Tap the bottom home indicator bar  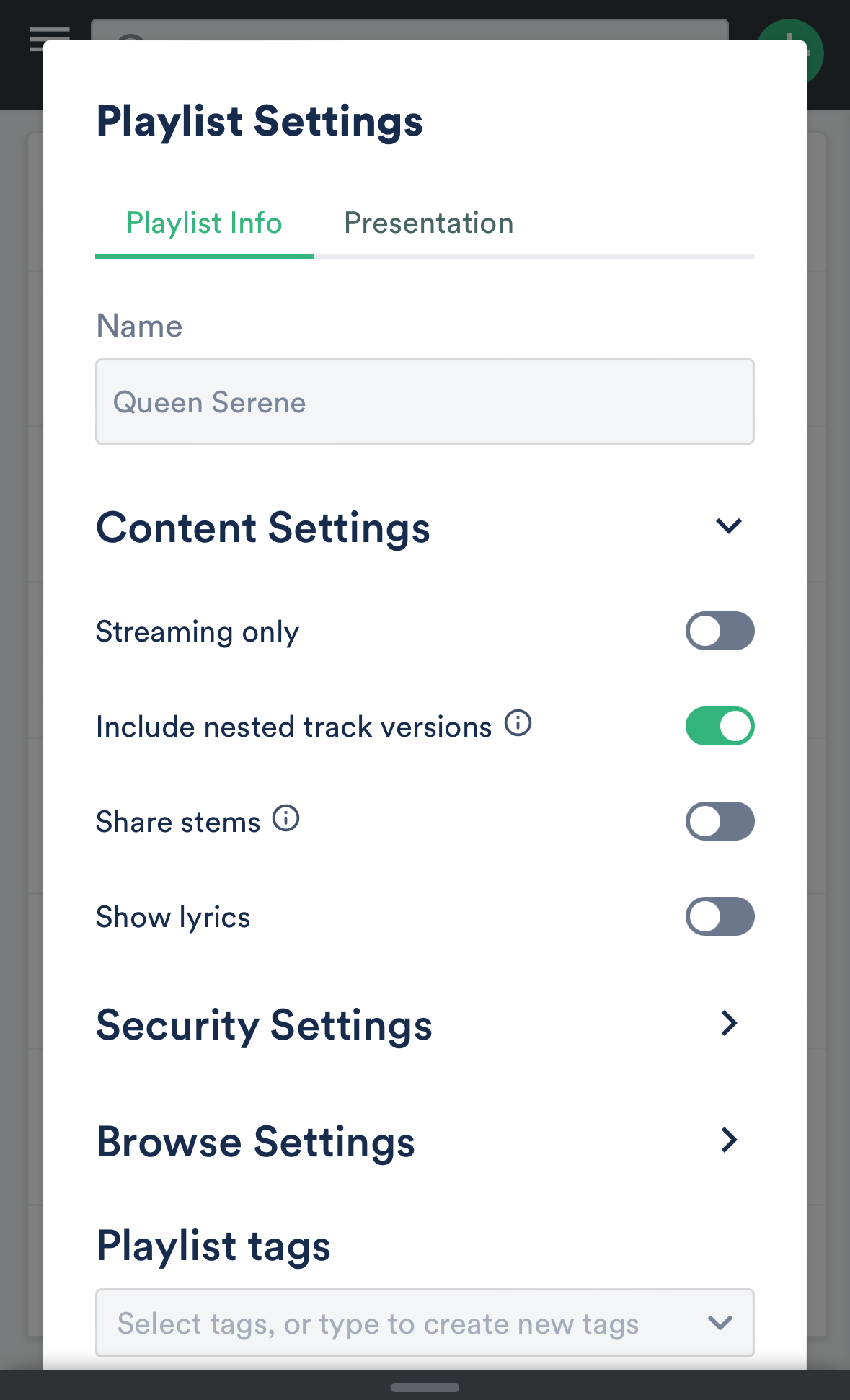(x=425, y=1388)
